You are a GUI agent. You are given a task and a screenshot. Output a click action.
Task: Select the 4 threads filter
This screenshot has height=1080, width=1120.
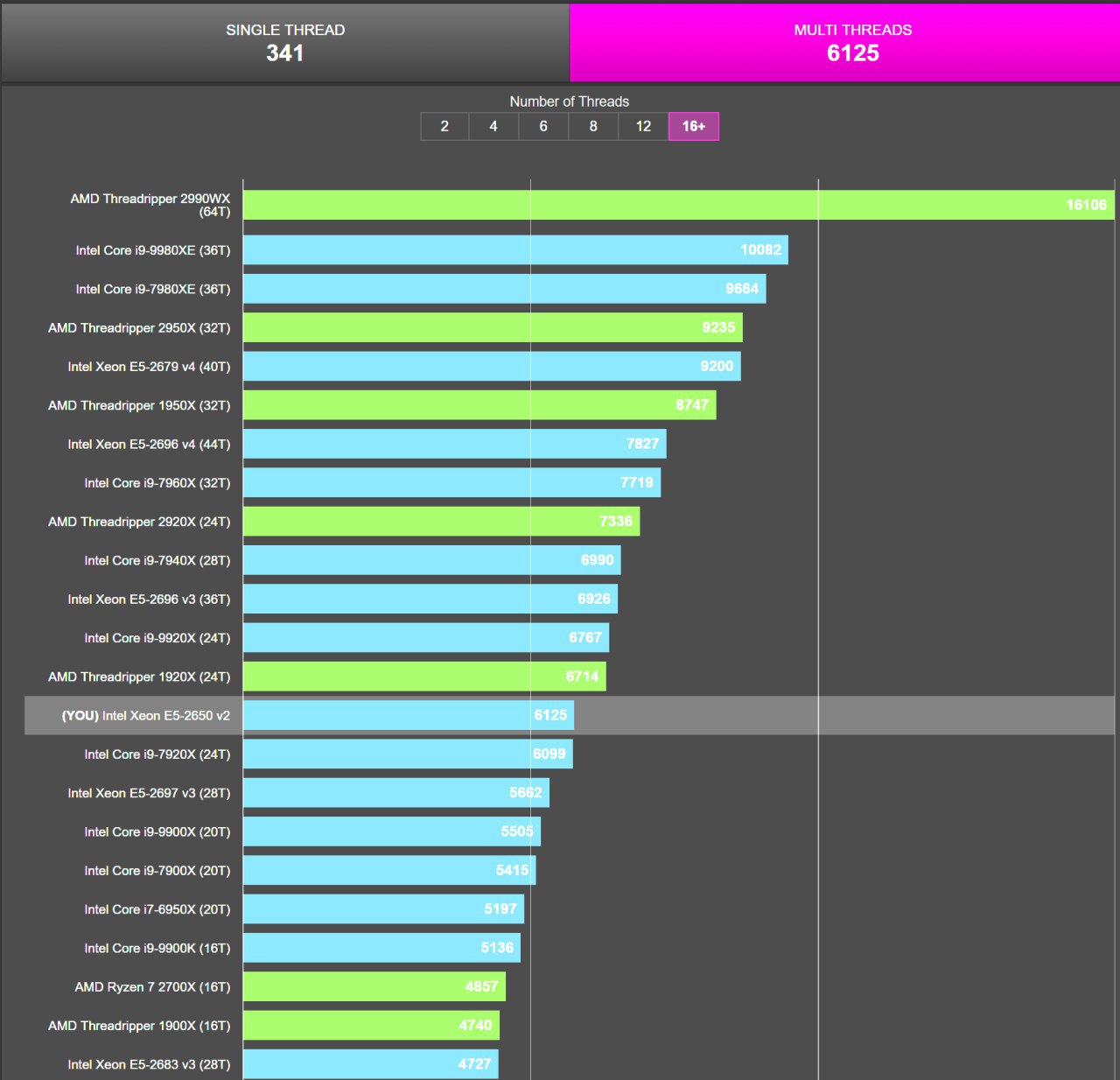(x=493, y=126)
